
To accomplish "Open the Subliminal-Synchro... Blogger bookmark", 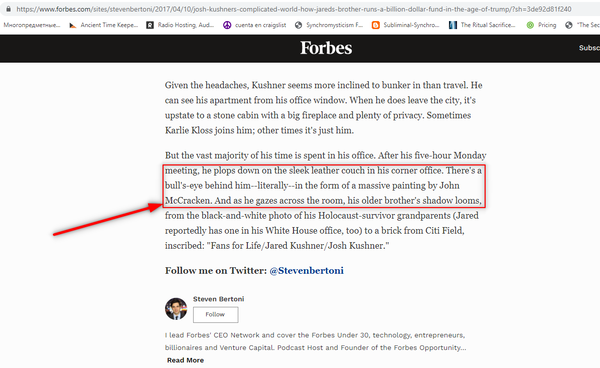I will coord(376,25).
